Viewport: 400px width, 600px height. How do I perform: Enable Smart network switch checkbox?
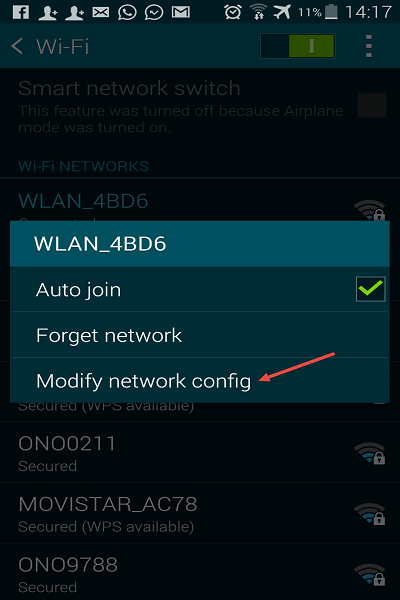click(x=372, y=105)
